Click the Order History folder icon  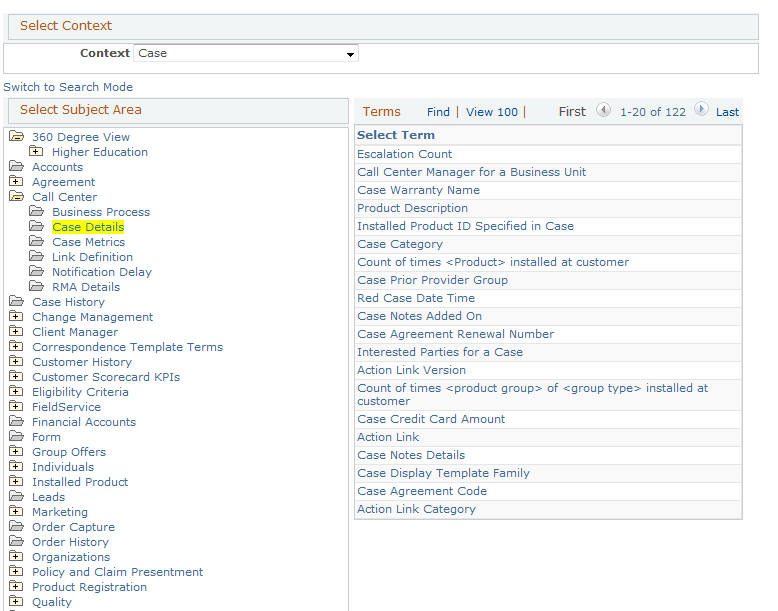pyautogui.click(x=16, y=541)
